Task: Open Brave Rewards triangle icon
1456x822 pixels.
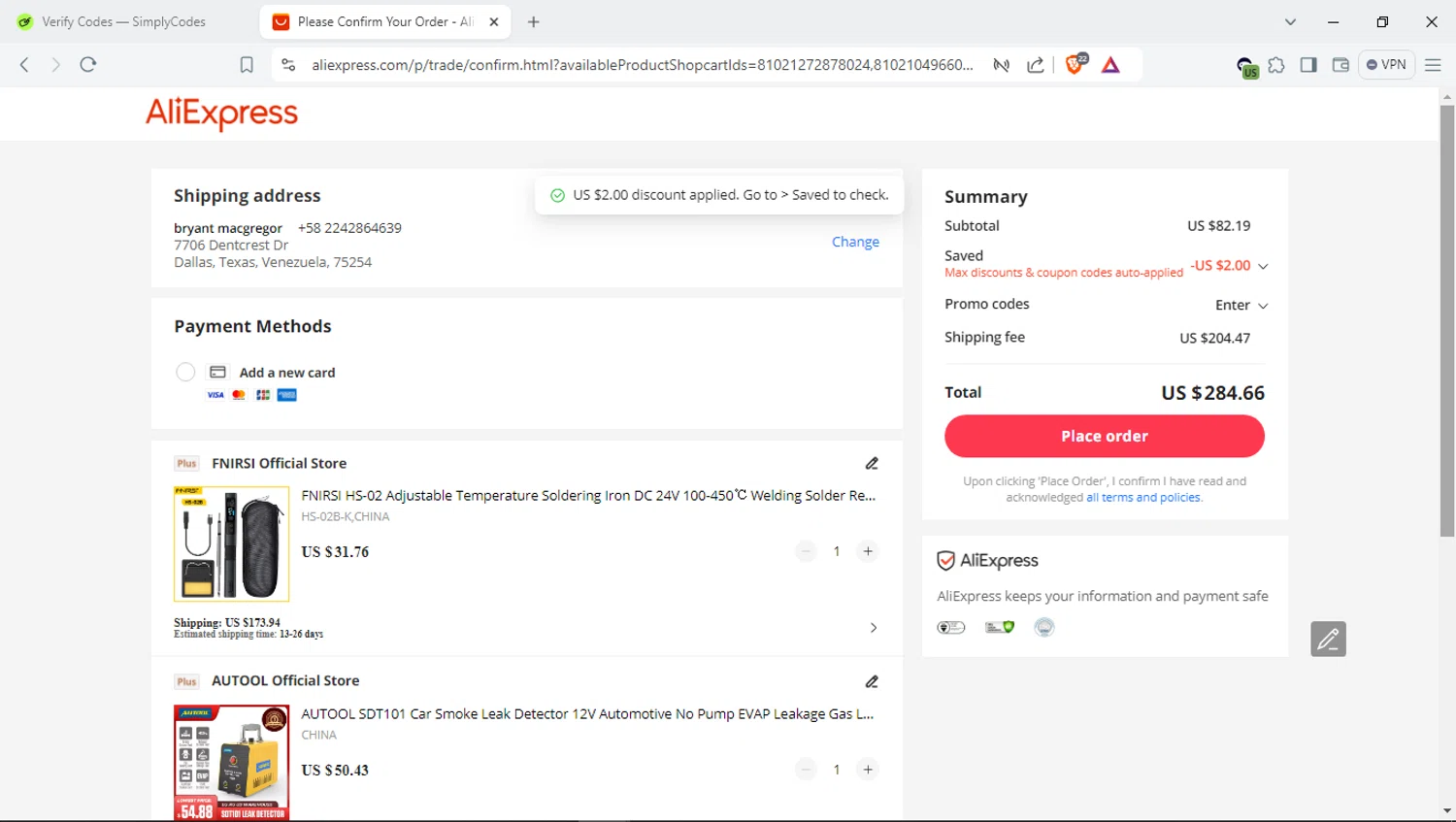Action: point(1111,65)
